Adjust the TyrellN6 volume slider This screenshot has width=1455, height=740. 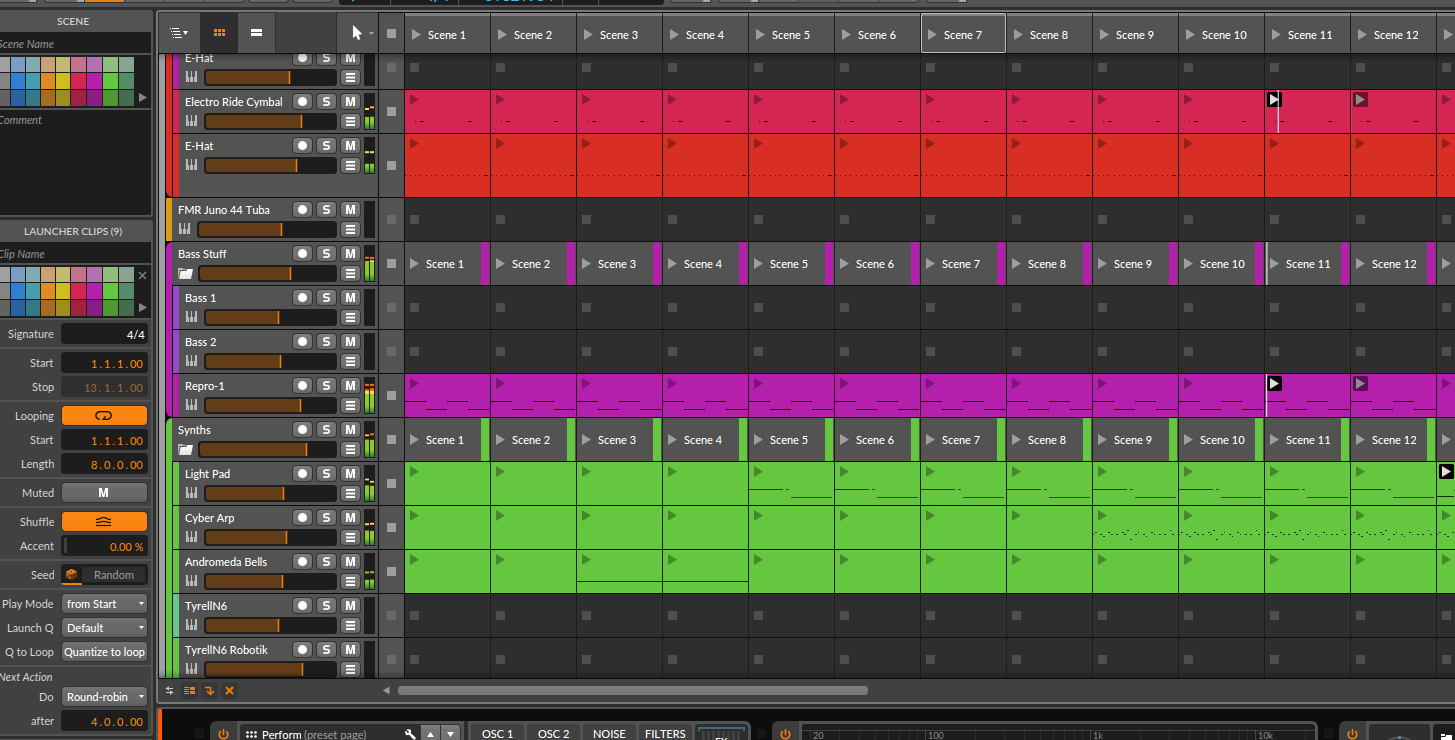[269, 625]
